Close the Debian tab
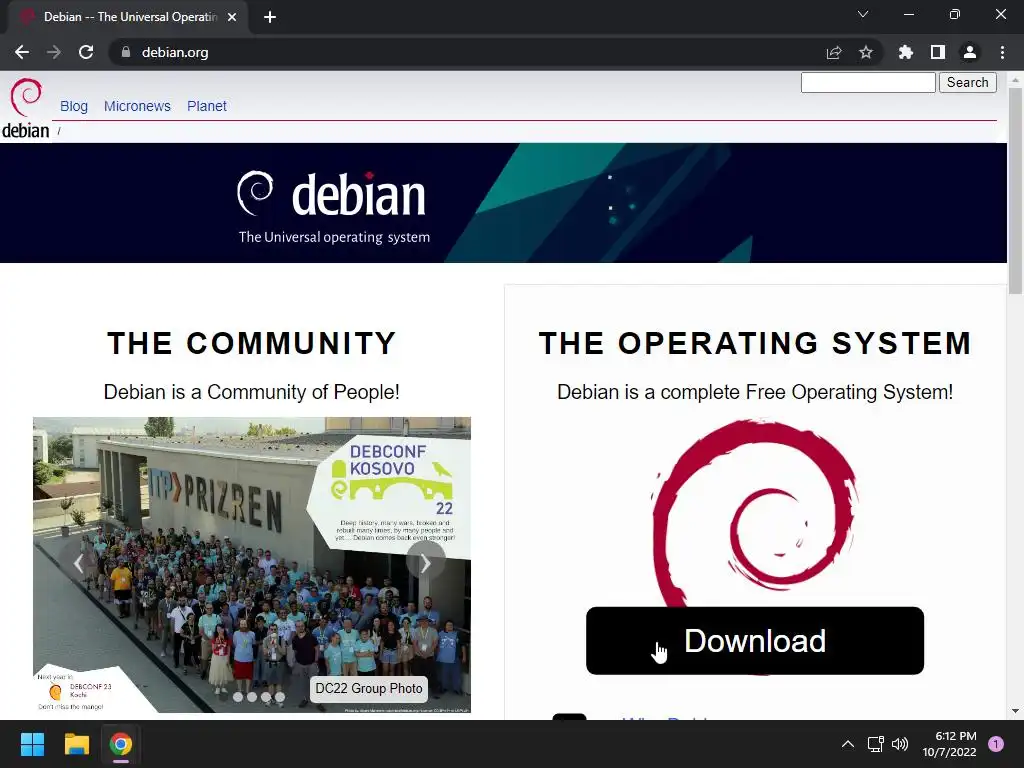Image resolution: width=1024 pixels, height=768 pixels. [232, 17]
